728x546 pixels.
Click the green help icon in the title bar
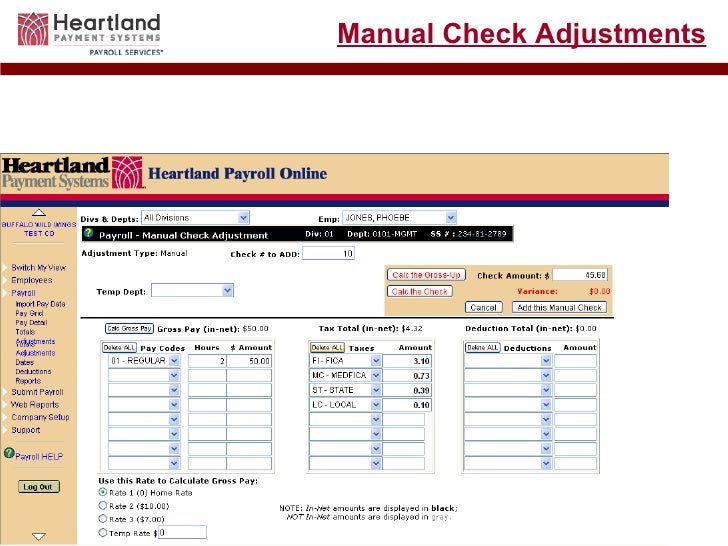coord(88,233)
